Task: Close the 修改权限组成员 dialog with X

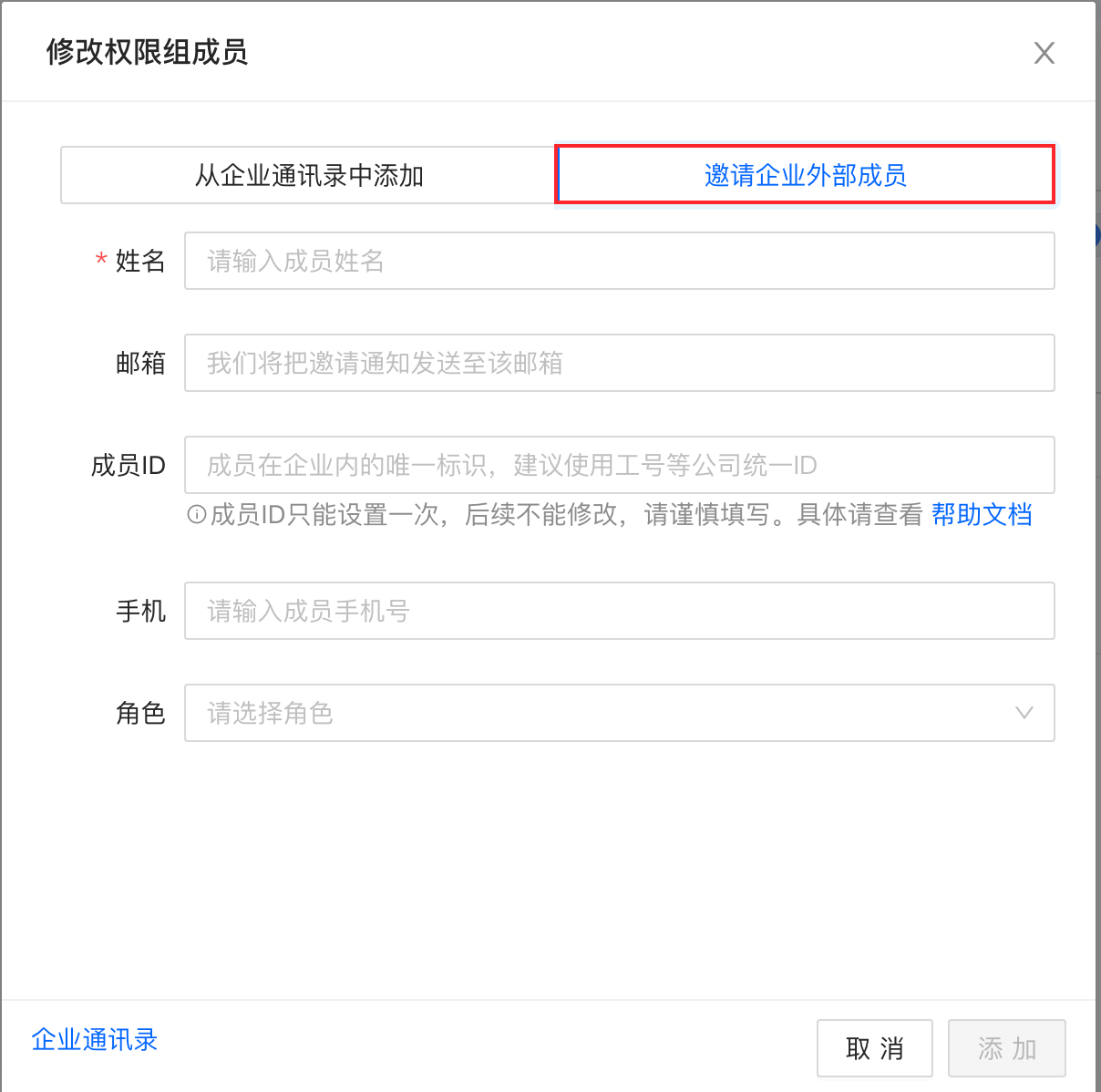Action: [x=1044, y=53]
